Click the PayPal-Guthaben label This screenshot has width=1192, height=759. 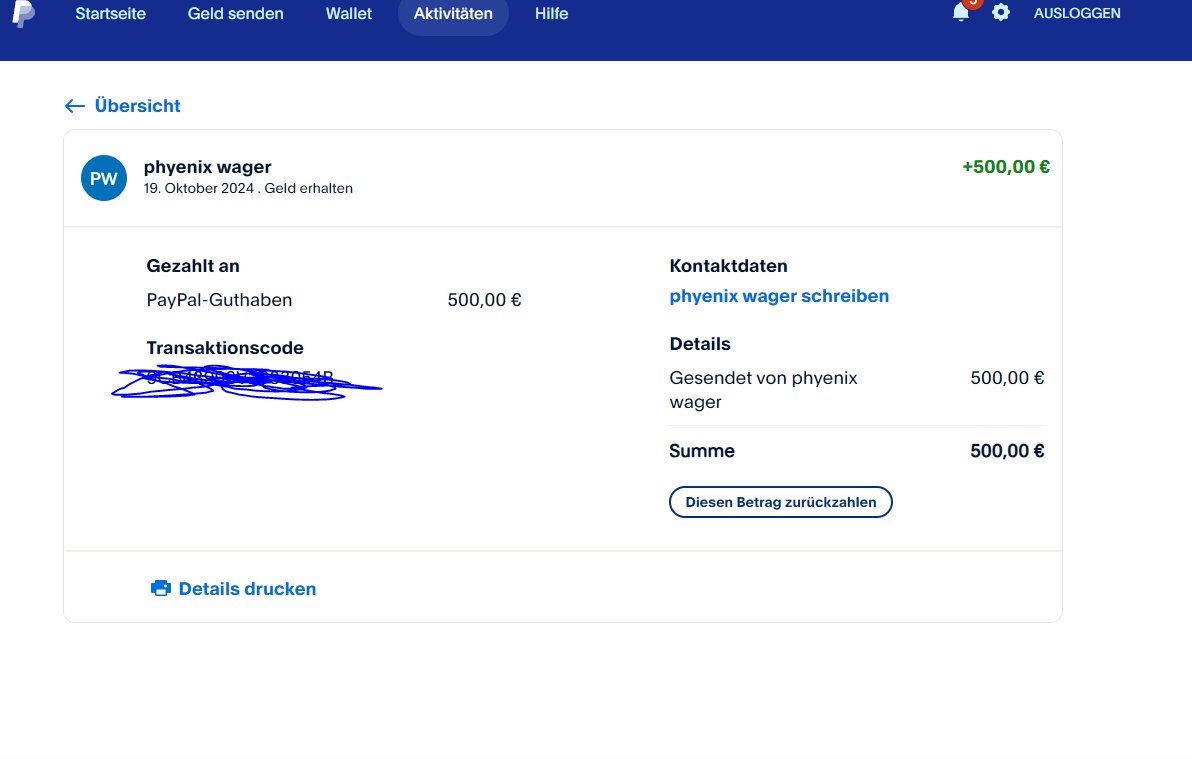point(219,300)
